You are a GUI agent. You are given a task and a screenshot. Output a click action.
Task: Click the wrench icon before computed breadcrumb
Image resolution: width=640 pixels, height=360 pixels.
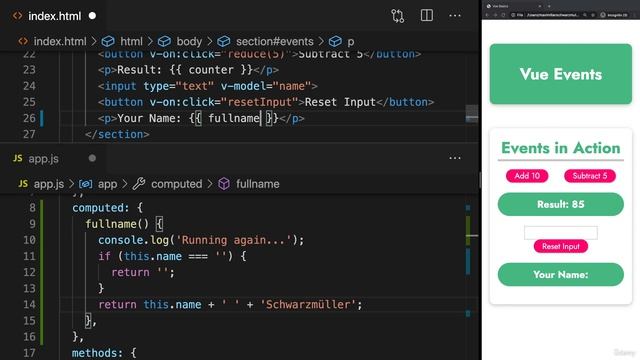(139, 184)
